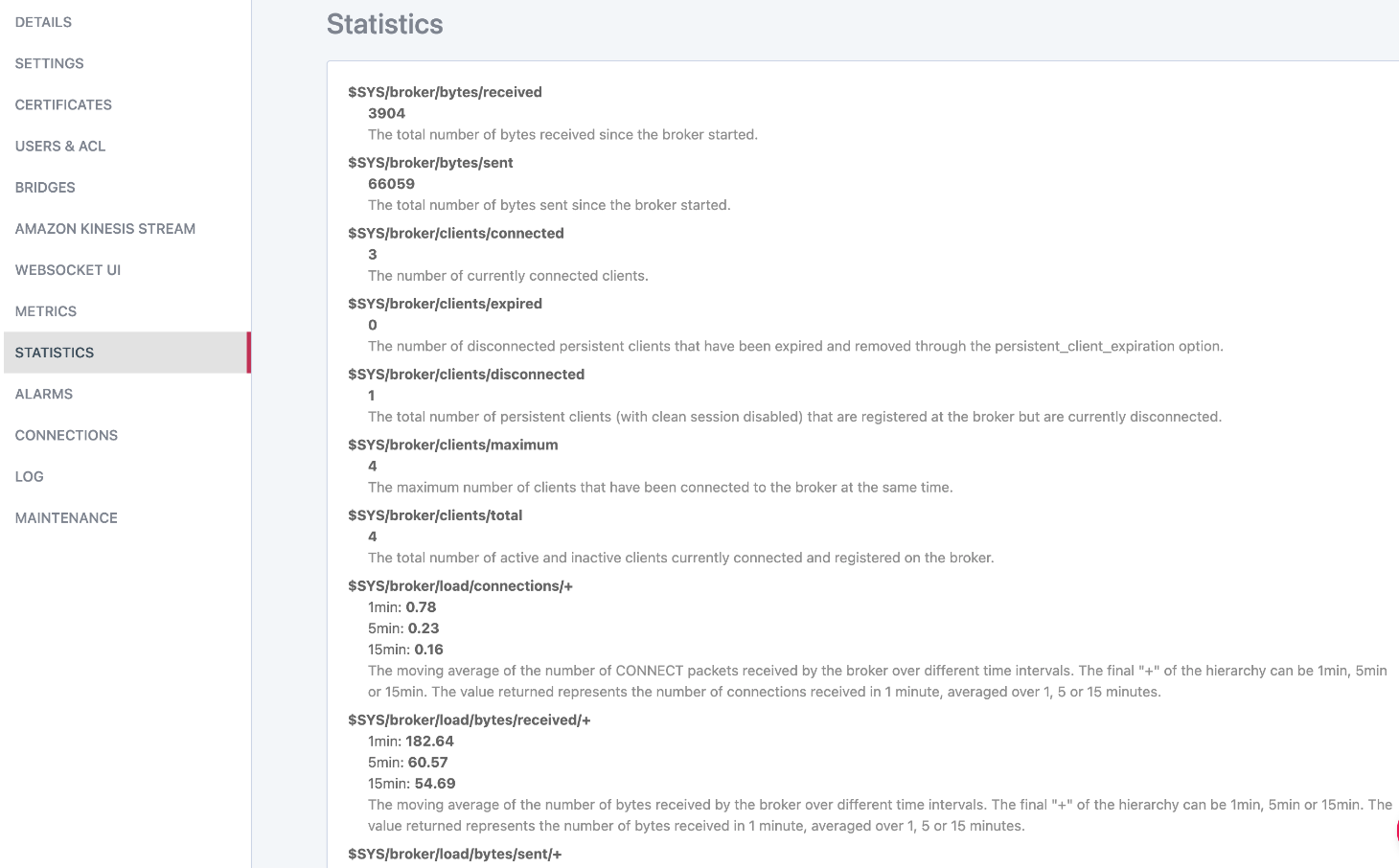The height and width of the screenshot is (868, 1399).
Task: View the Alarms section
Action: [44, 394]
